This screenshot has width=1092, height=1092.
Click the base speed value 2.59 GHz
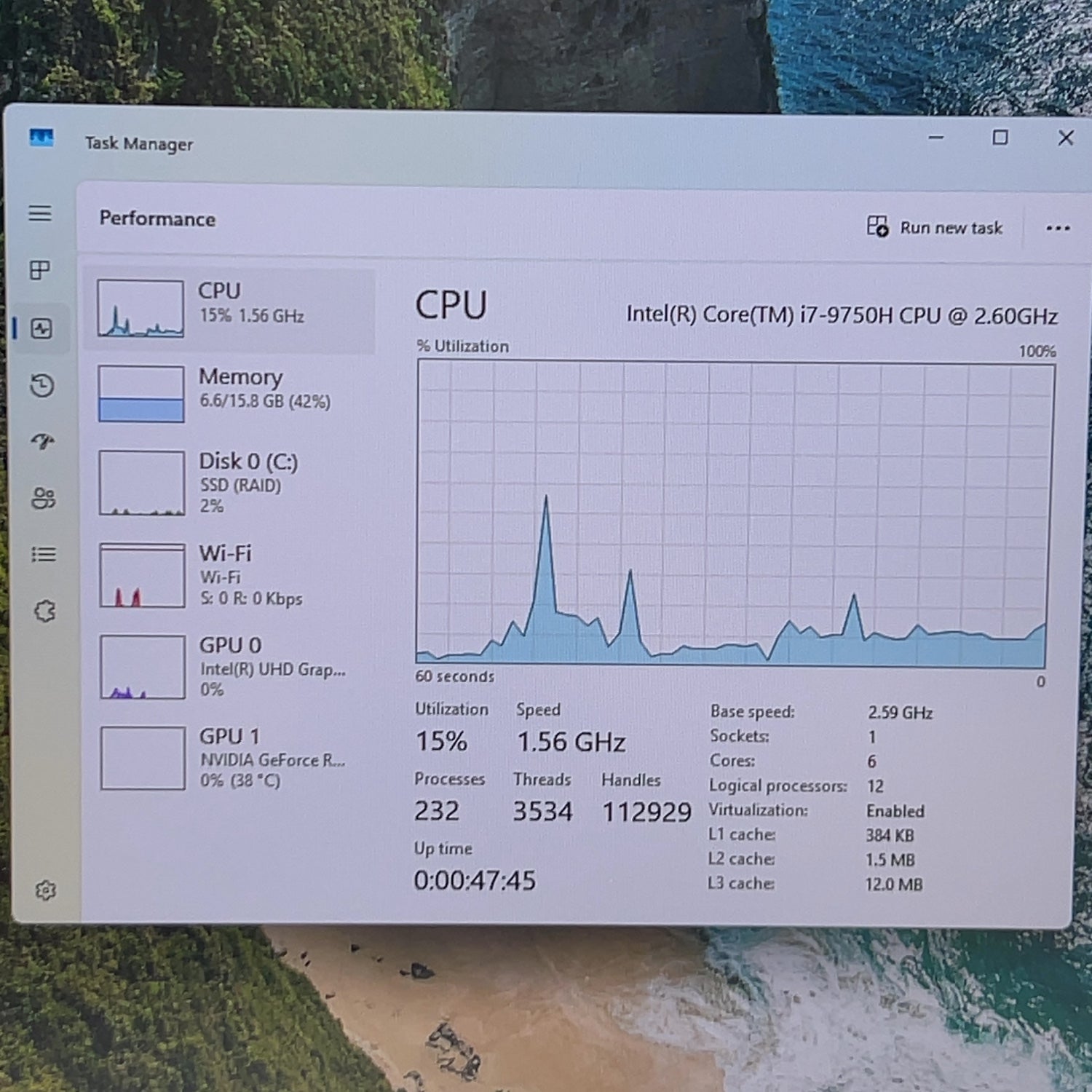tap(900, 712)
